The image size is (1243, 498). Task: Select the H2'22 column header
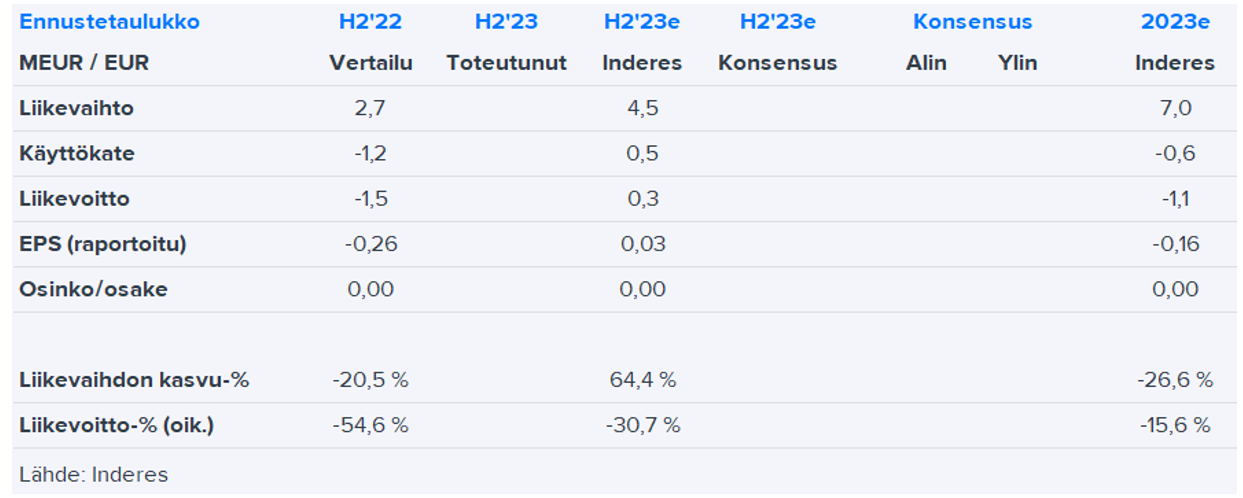[x=369, y=22]
